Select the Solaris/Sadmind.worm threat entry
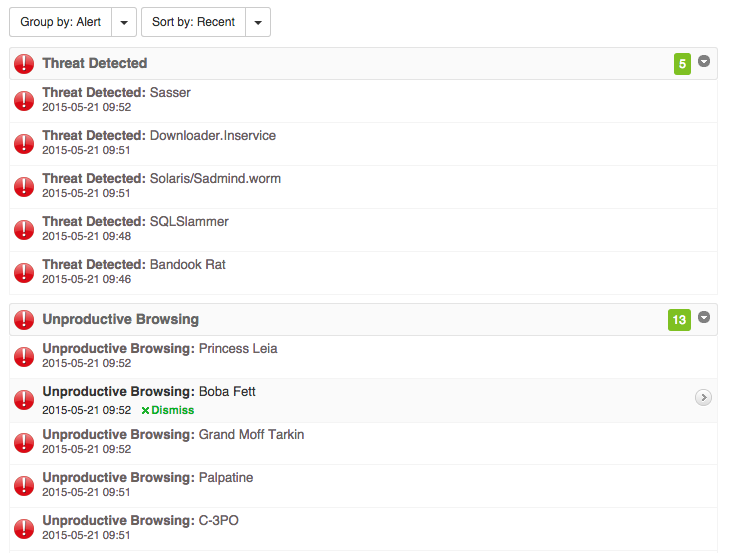The height and width of the screenshot is (553, 739). (x=215, y=179)
